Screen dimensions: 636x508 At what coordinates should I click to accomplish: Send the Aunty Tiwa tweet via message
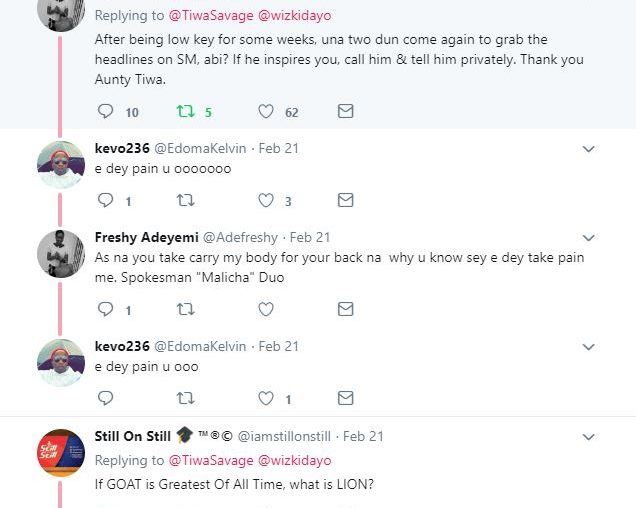345,112
